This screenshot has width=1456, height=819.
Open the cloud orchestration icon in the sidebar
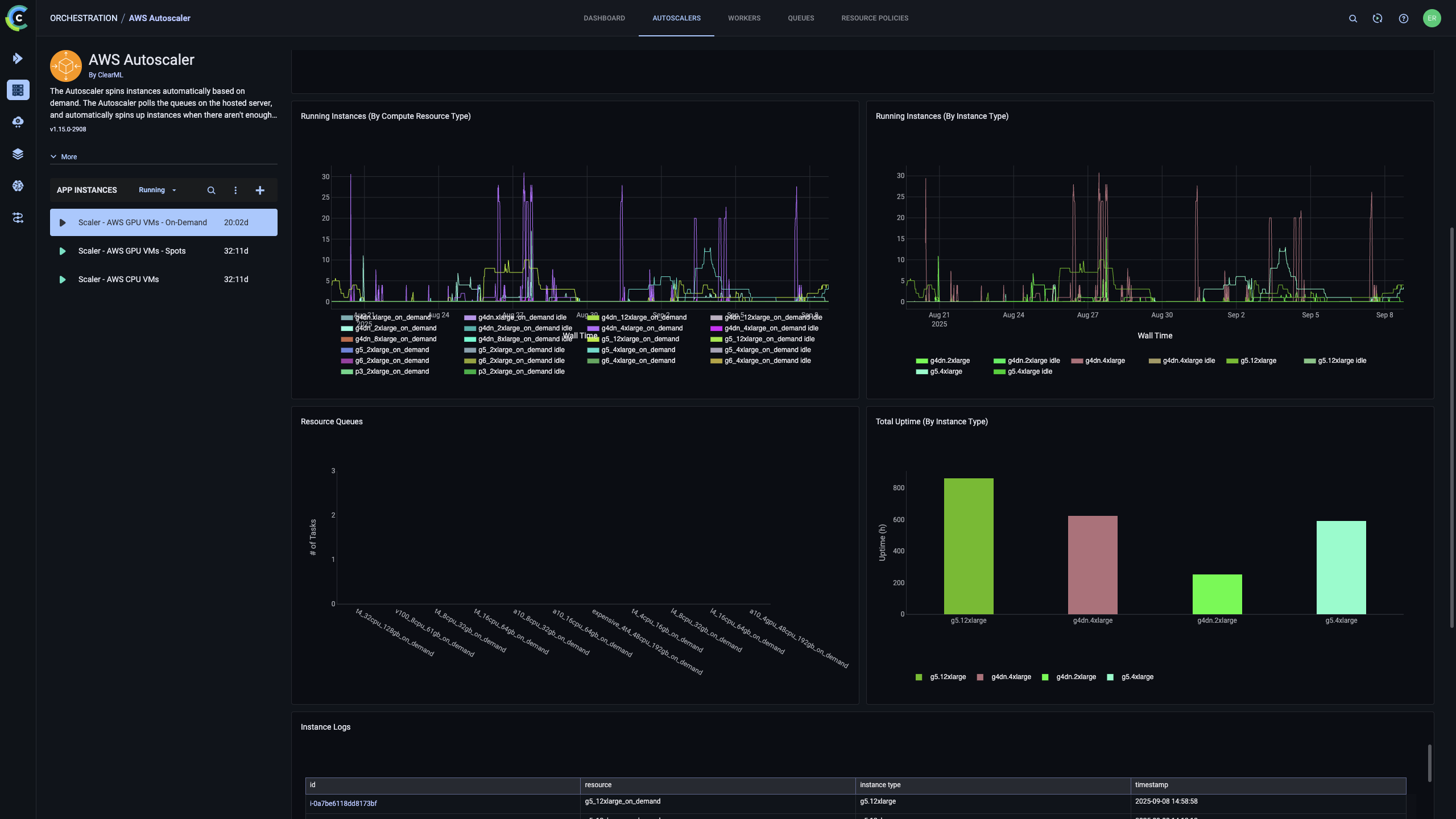coord(18,122)
